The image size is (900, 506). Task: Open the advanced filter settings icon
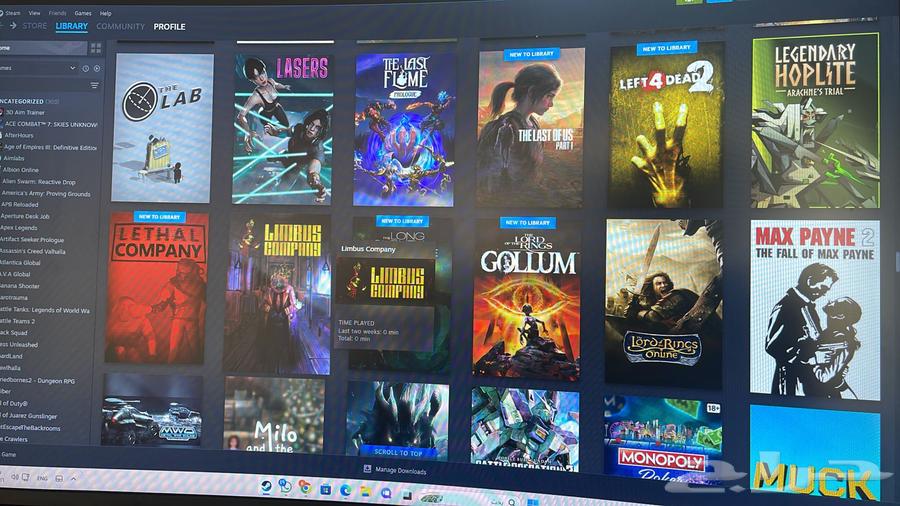click(95, 86)
